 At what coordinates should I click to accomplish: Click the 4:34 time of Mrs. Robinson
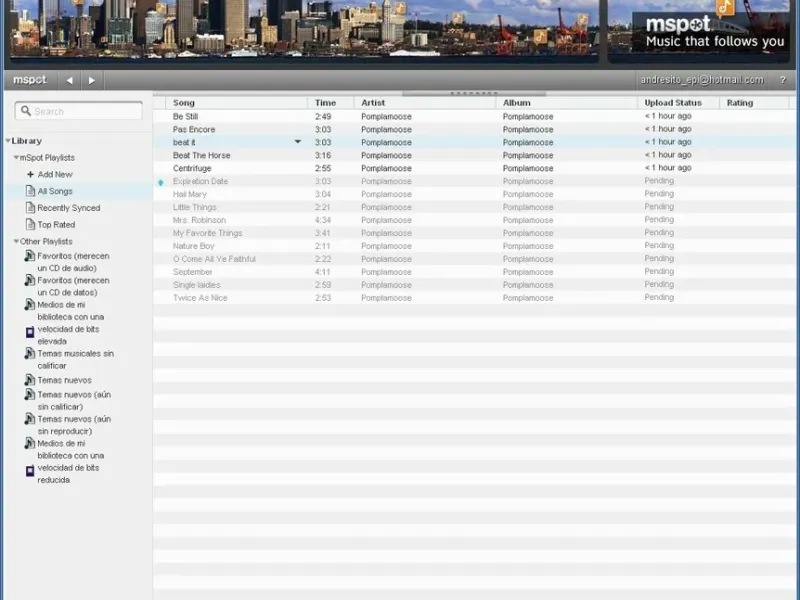click(x=322, y=220)
